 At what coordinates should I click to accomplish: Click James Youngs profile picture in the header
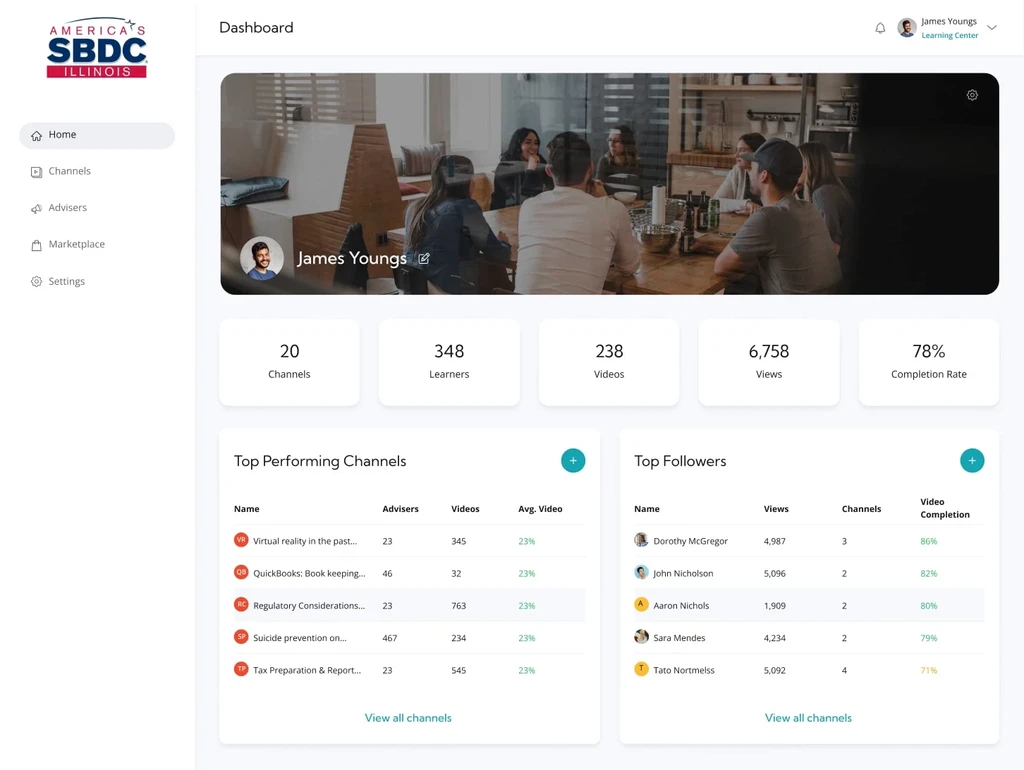(906, 27)
